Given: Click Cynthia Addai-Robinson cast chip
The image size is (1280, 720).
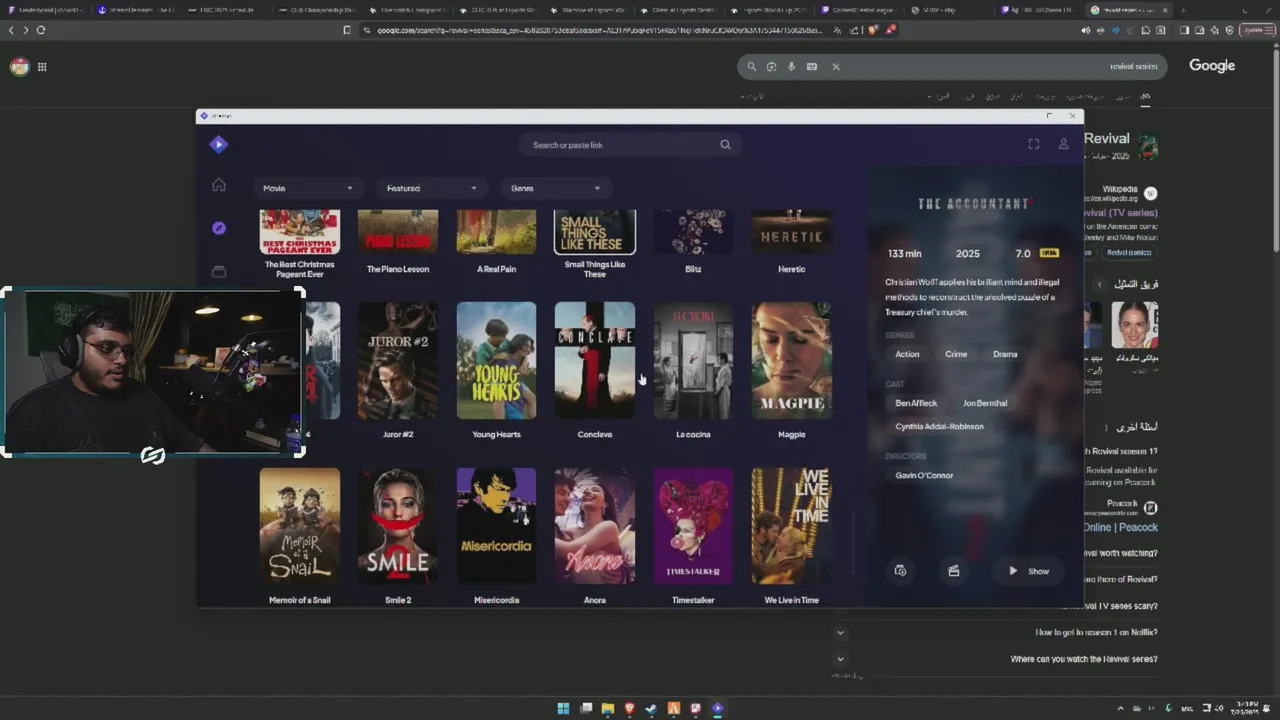Looking at the screenshot, I should point(940,426).
